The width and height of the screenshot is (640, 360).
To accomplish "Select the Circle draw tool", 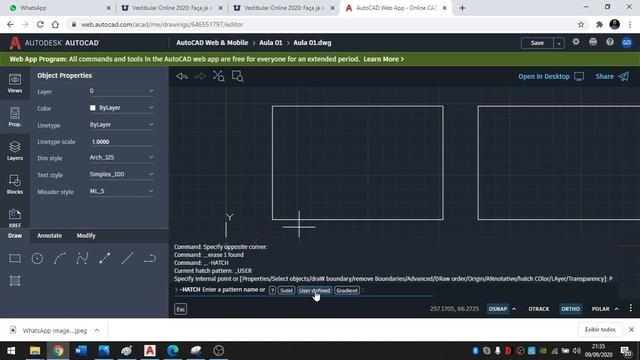I will point(38,258).
